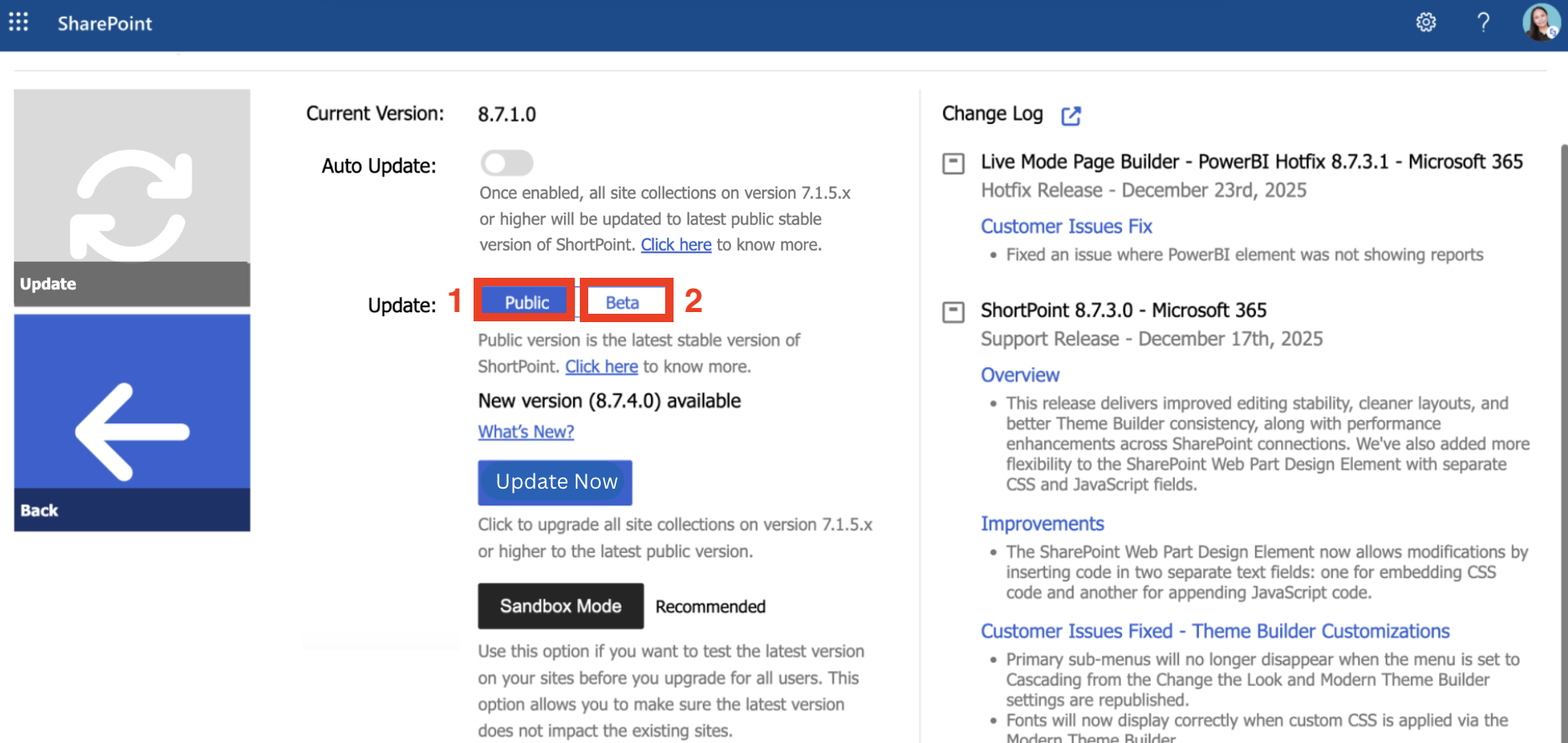The height and width of the screenshot is (743, 1568).
Task: Click the Auto Update label
Action: (379, 166)
